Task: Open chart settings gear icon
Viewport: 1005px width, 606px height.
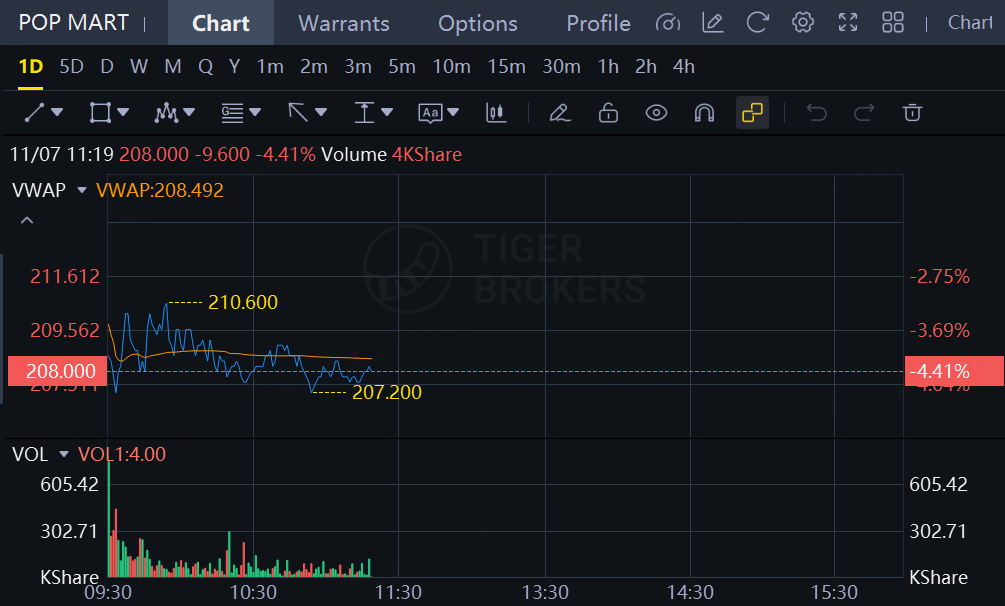Action: point(802,23)
